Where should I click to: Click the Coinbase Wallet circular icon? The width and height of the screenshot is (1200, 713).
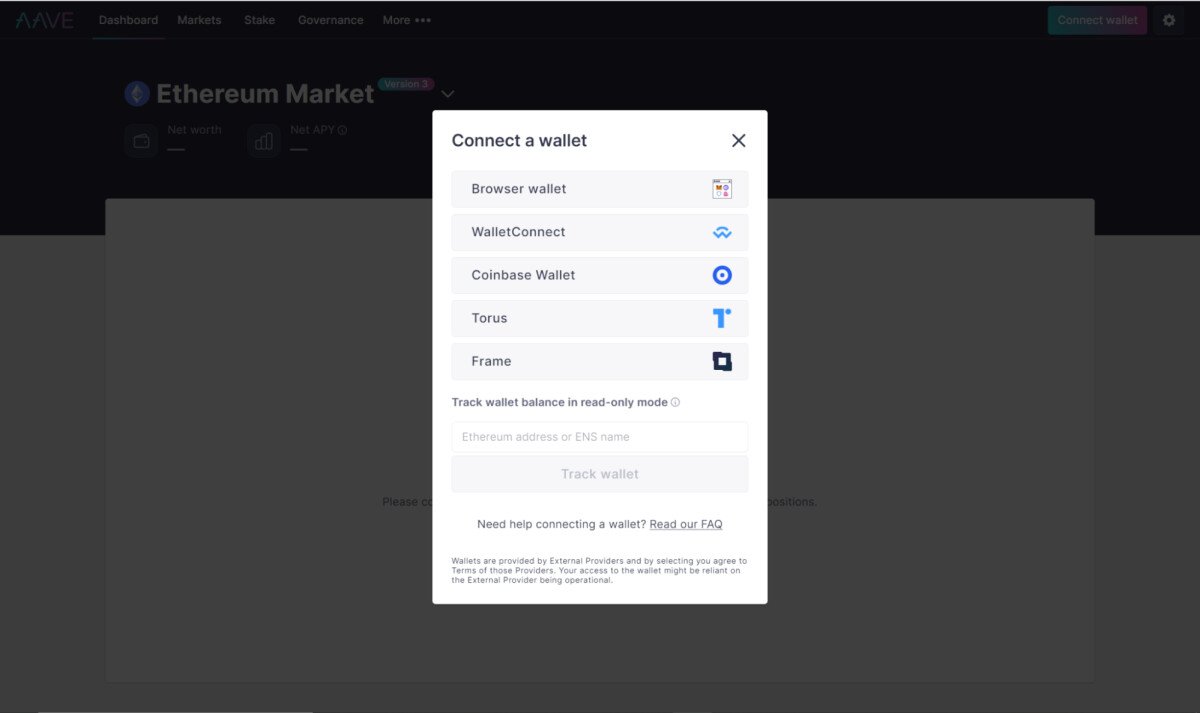pos(722,274)
